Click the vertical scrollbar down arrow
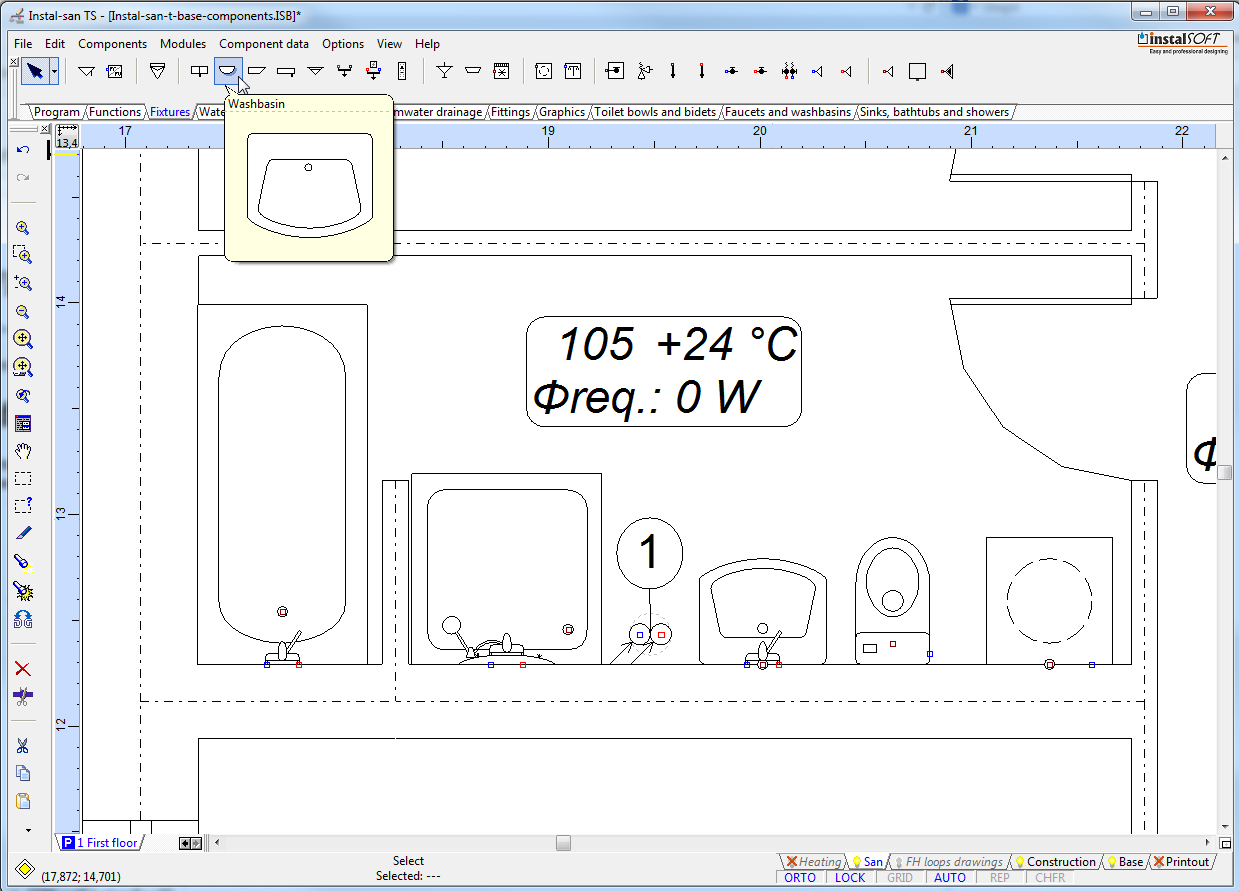1239x891 pixels. (x=1225, y=826)
